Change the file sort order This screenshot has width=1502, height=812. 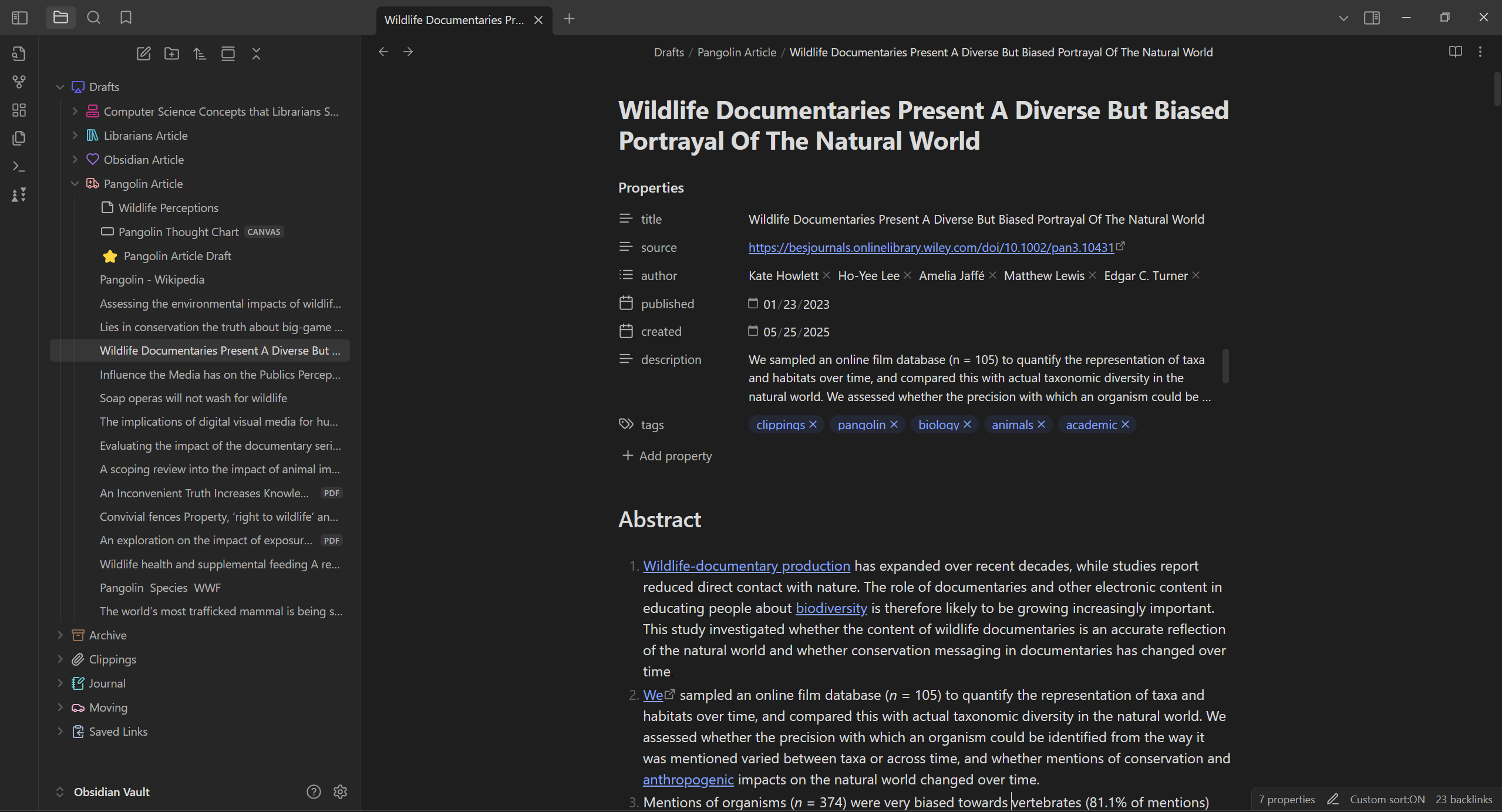(x=200, y=53)
